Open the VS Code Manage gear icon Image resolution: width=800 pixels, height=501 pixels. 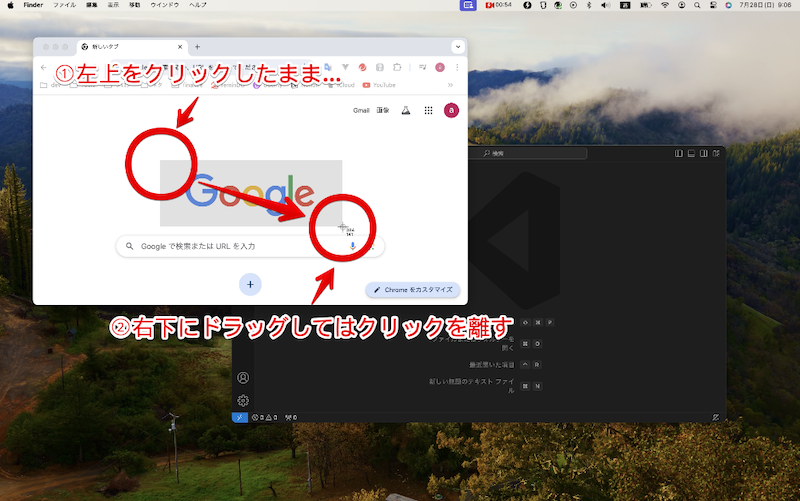pos(243,400)
